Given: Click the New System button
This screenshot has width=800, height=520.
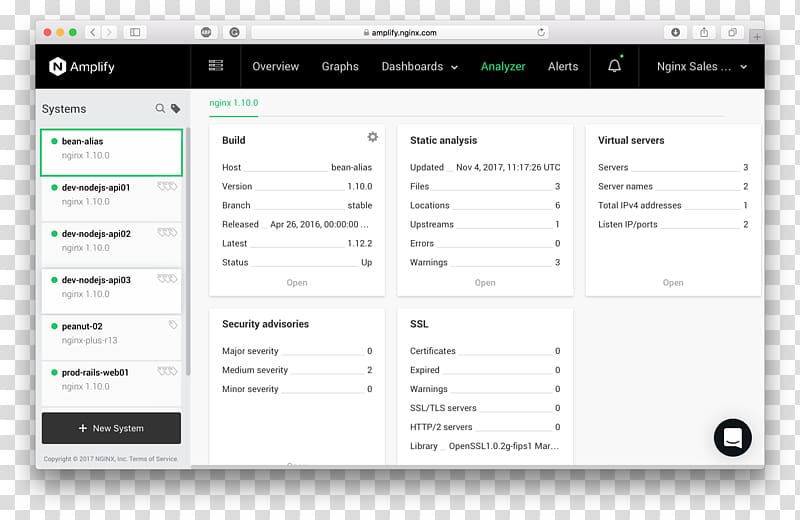Looking at the screenshot, I should pyautogui.click(x=111, y=428).
